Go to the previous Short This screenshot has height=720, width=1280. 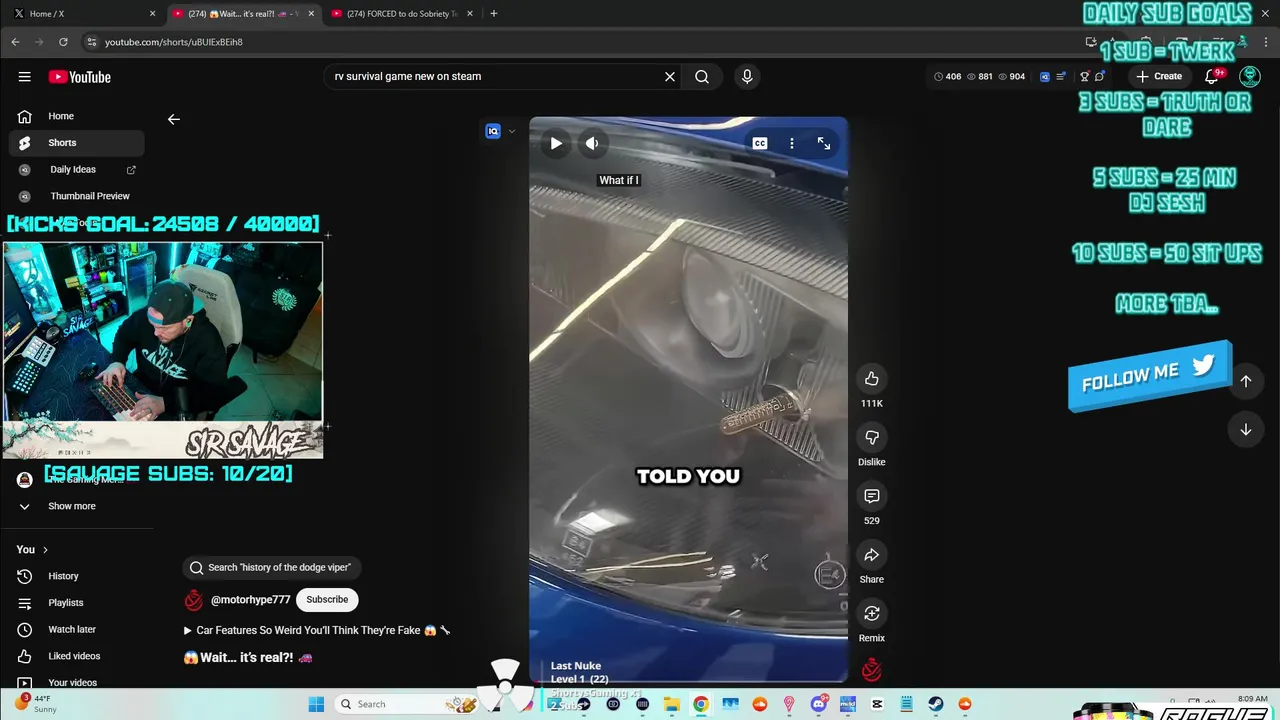[x=1246, y=380]
